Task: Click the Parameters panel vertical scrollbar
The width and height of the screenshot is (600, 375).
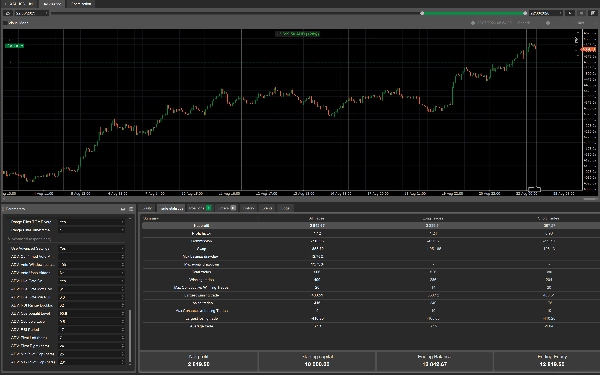Action: click(130, 336)
